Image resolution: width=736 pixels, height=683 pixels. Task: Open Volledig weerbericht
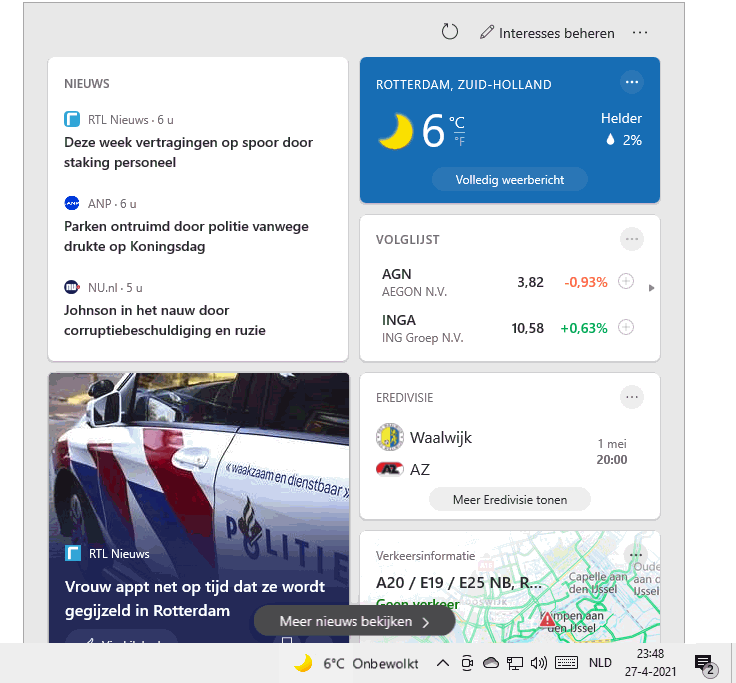click(x=510, y=180)
